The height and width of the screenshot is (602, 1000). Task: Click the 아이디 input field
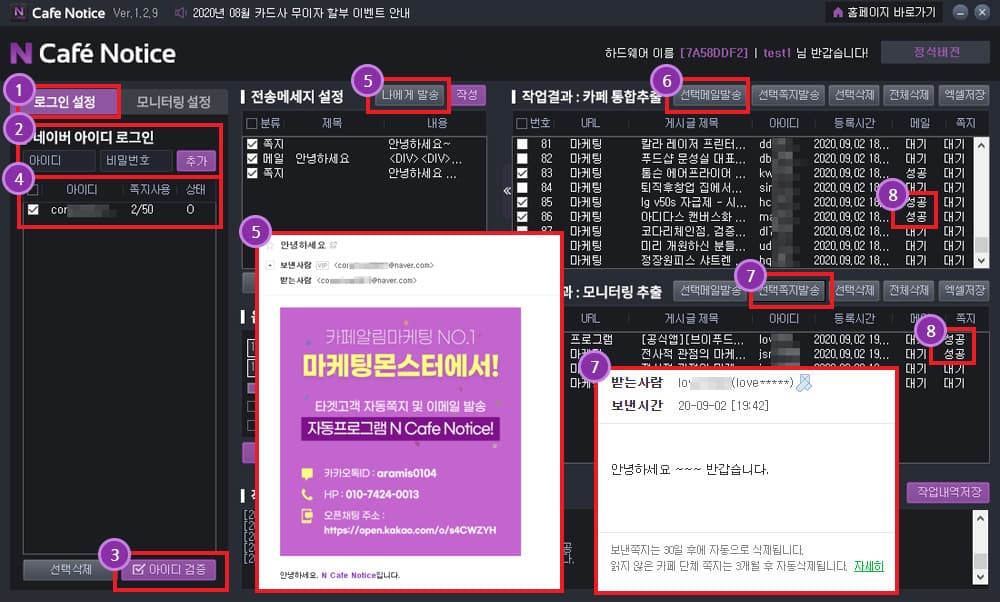[x=61, y=161]
